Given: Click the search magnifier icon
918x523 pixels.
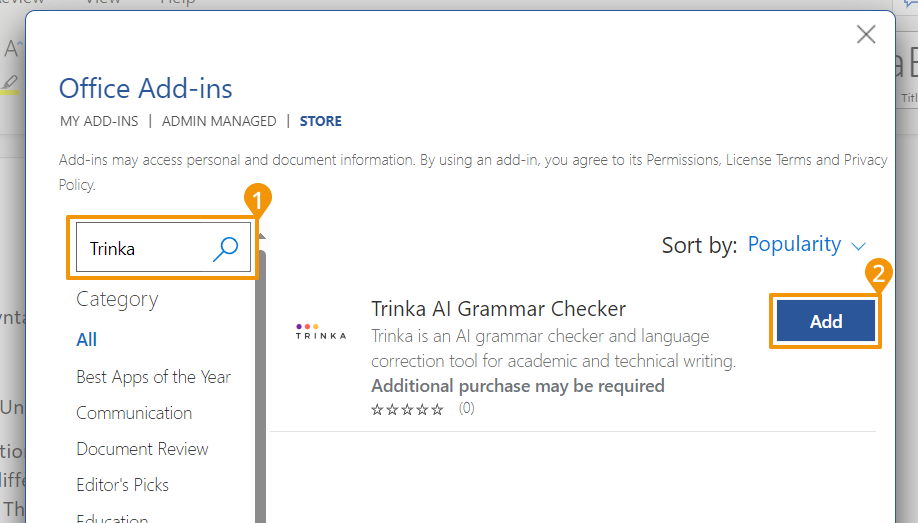Looking at the screenshot, I should click(226, 248).
